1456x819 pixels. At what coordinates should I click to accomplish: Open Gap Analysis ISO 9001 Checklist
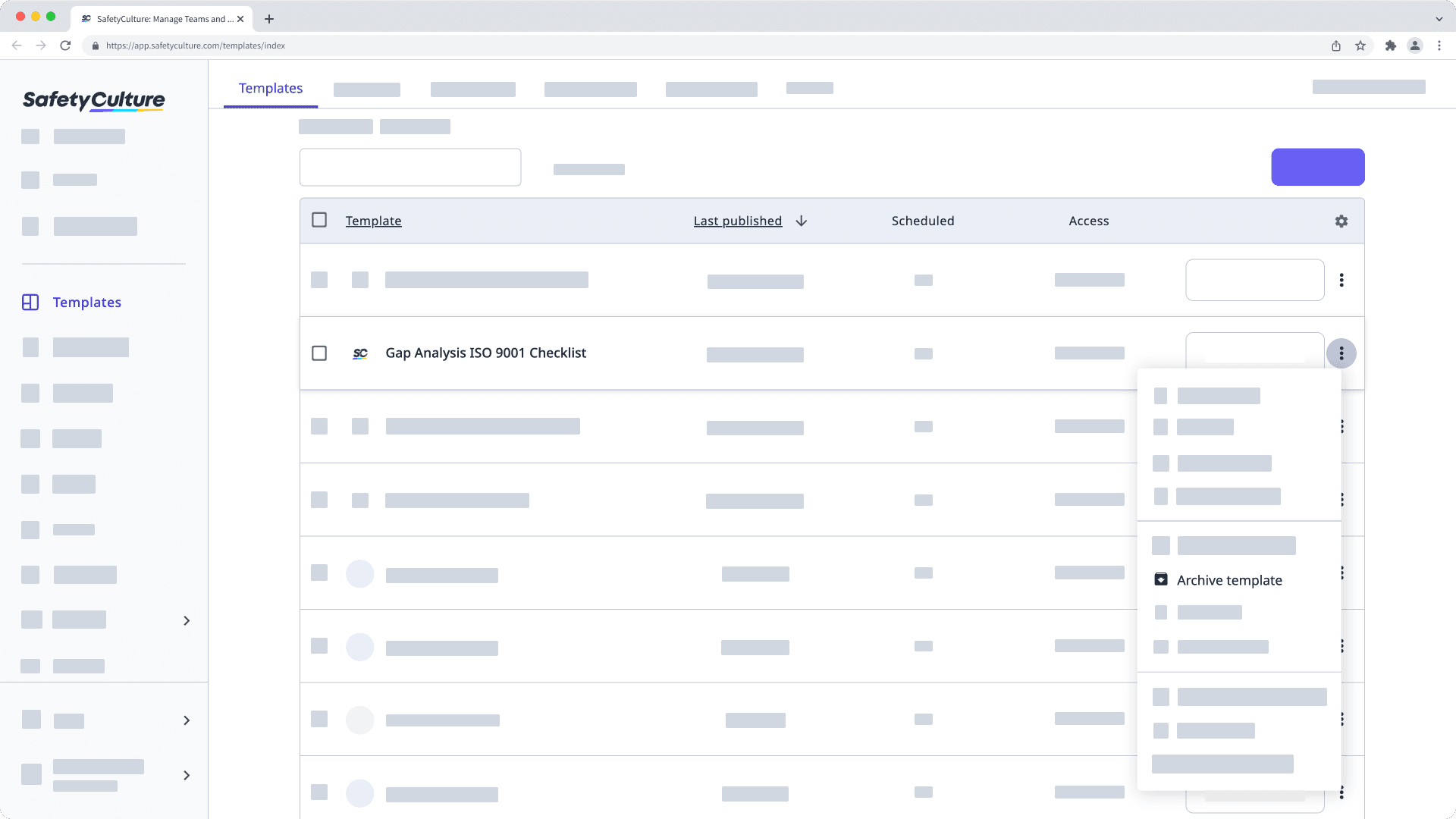(485, 353)
